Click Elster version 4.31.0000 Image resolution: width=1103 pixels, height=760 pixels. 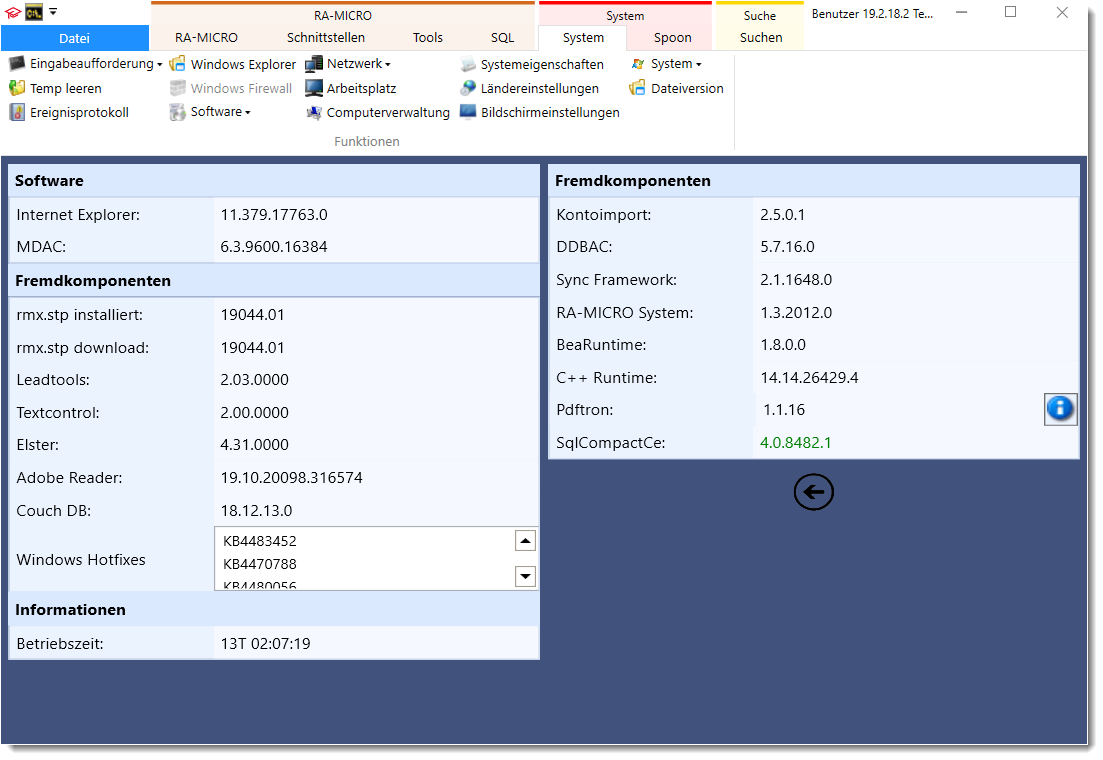[x=255, y=445]
